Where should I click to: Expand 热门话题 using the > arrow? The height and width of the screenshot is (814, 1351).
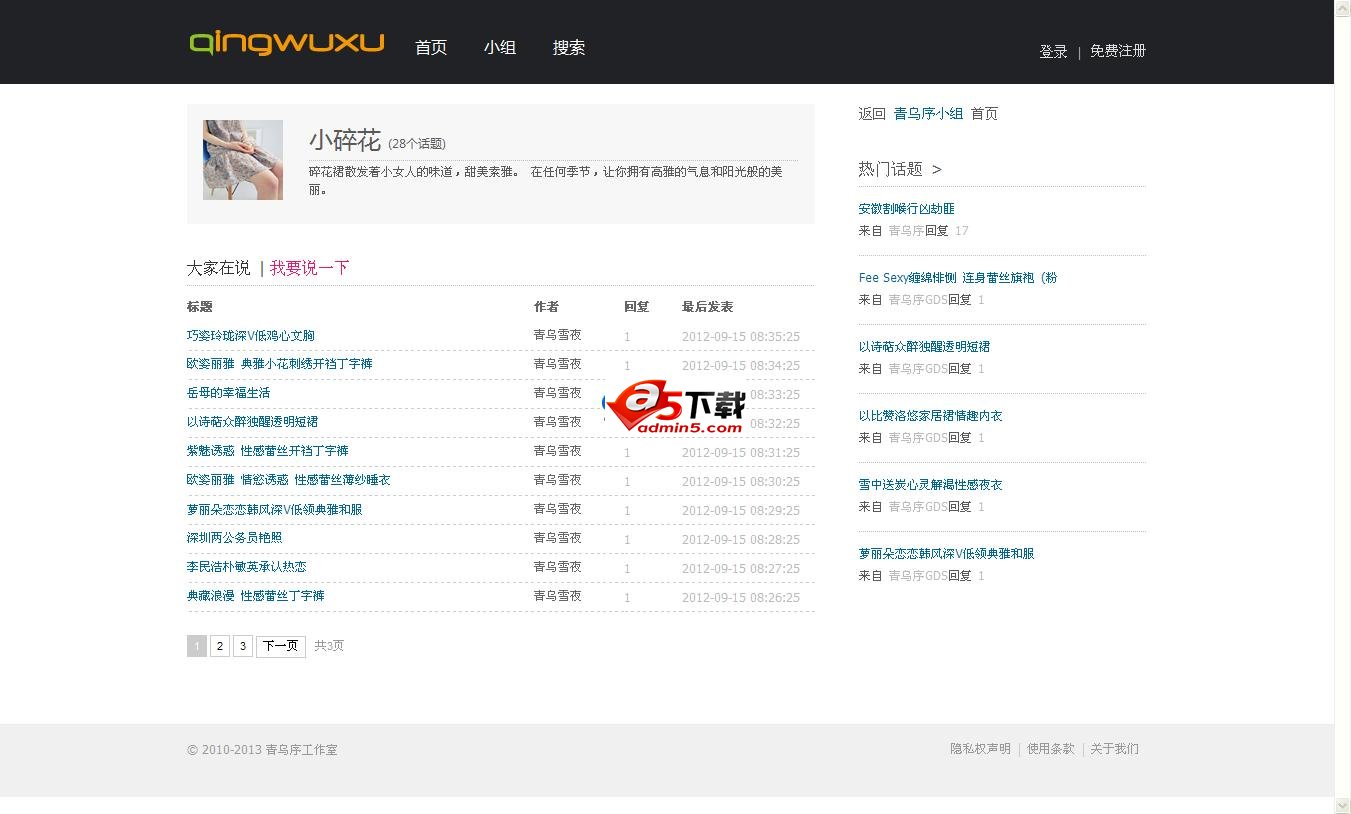pos(937,170)
